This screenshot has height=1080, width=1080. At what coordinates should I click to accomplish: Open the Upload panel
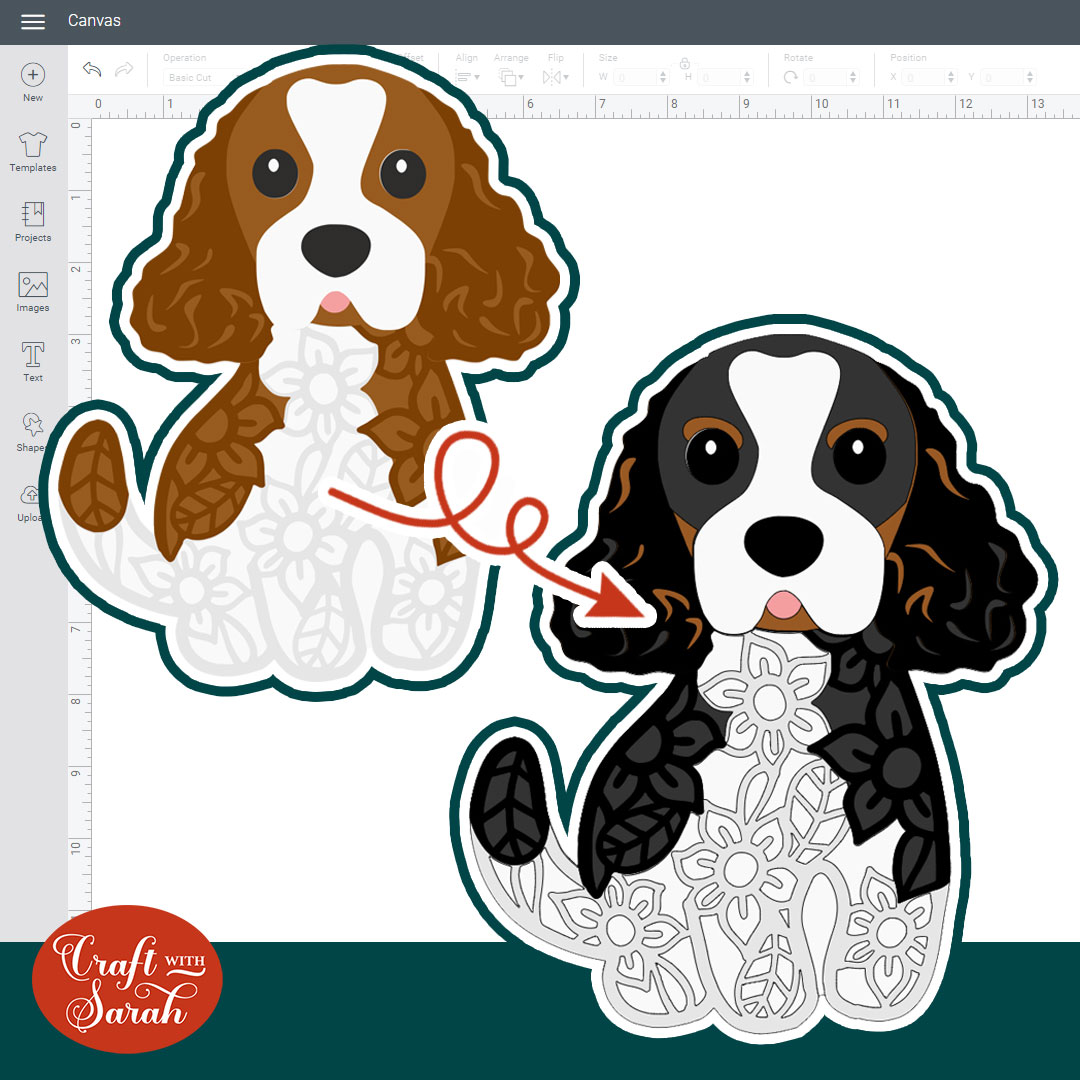(29, 502)
